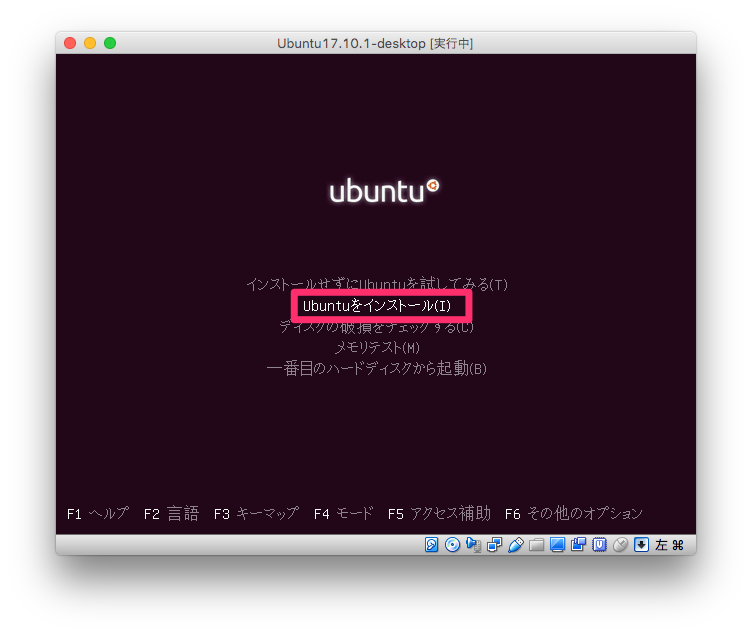Viewport: 752px width, 635px height.
Task: Click the display monitor status icon
Action: [557, 545]
